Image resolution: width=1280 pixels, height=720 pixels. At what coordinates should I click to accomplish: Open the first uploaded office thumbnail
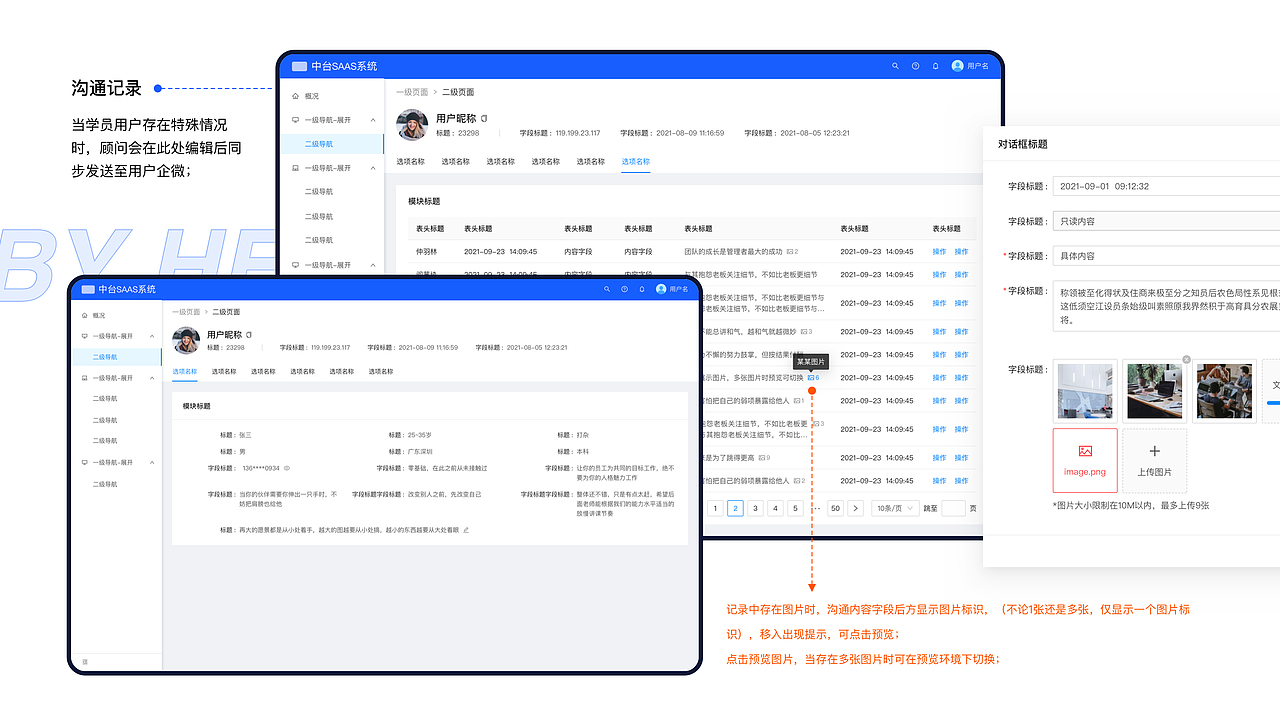(x=1085, y=391)
